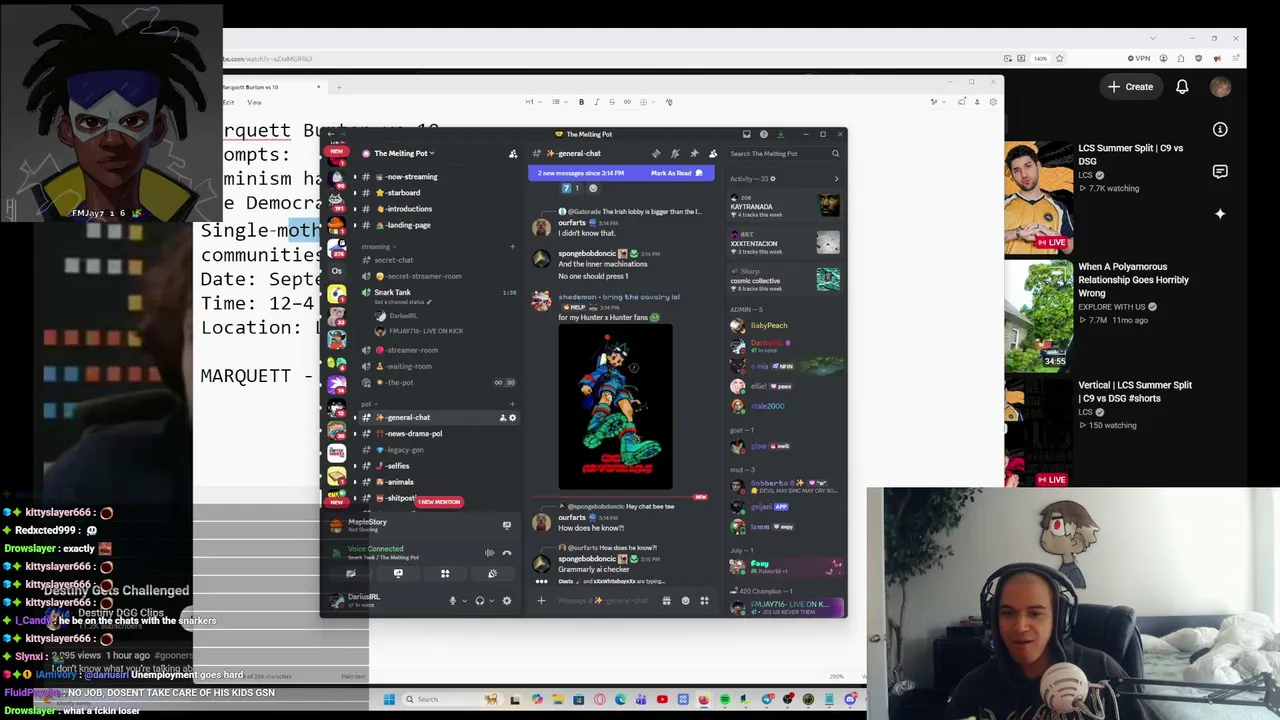Add a channel to the streaming category
Image resolution: width=1280 pixels, height=720 pixels.
tap(512, 246)
